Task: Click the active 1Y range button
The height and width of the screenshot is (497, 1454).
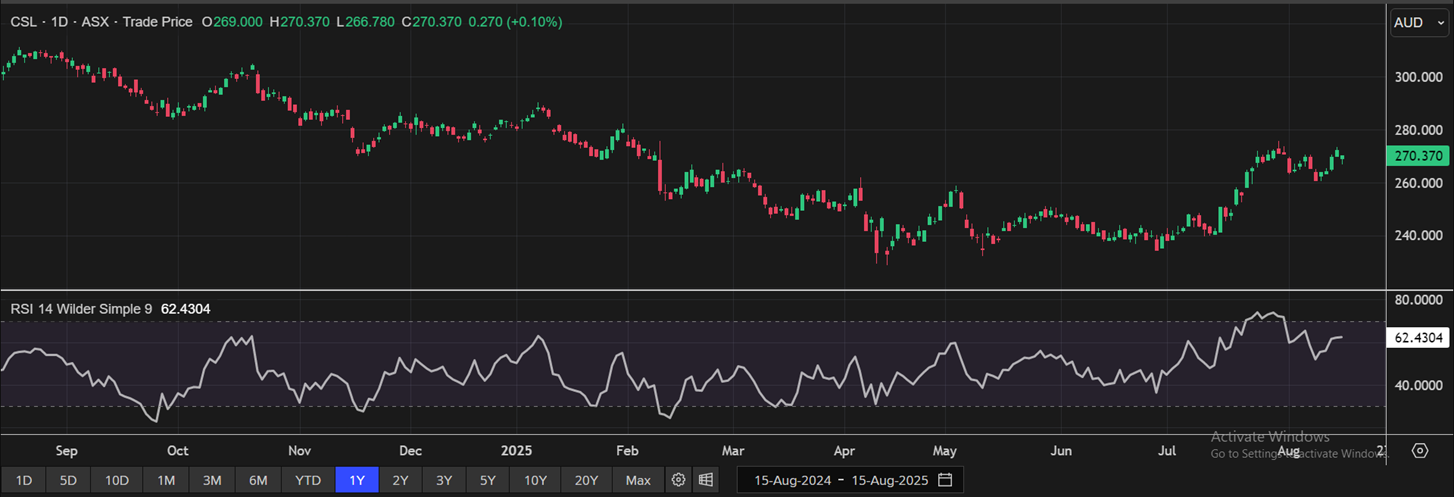Action: pos(357,480)
